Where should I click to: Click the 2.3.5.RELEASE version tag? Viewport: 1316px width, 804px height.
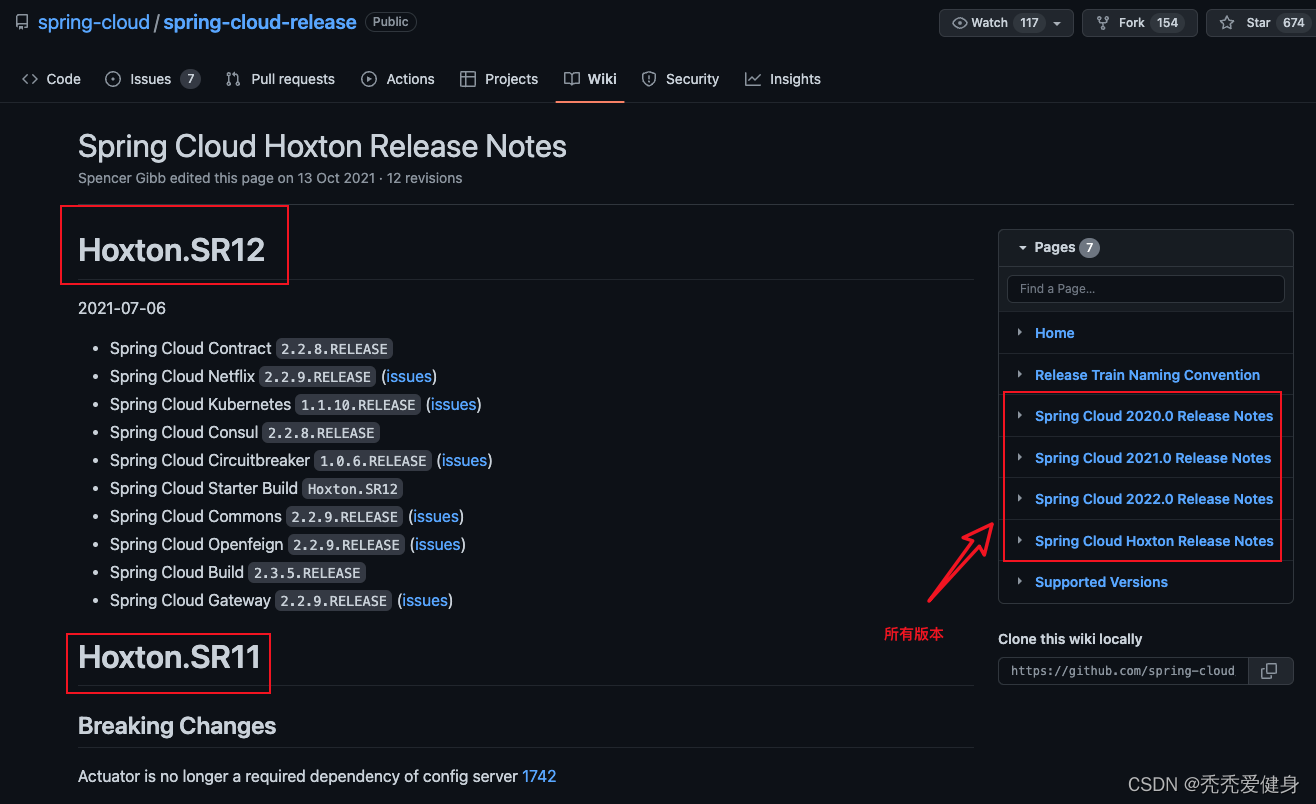tap(307, 573)
